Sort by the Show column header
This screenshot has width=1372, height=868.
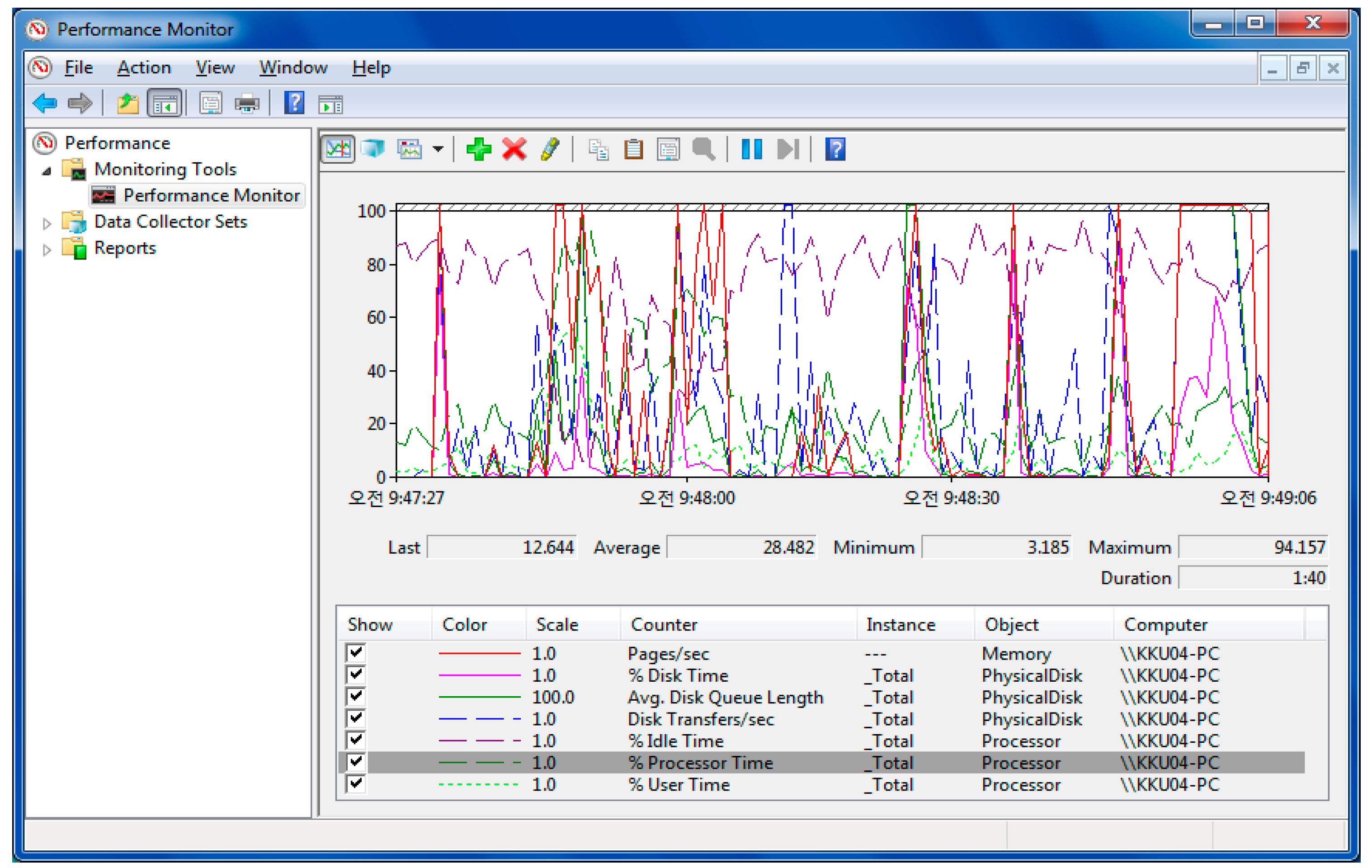coord(385,625)
